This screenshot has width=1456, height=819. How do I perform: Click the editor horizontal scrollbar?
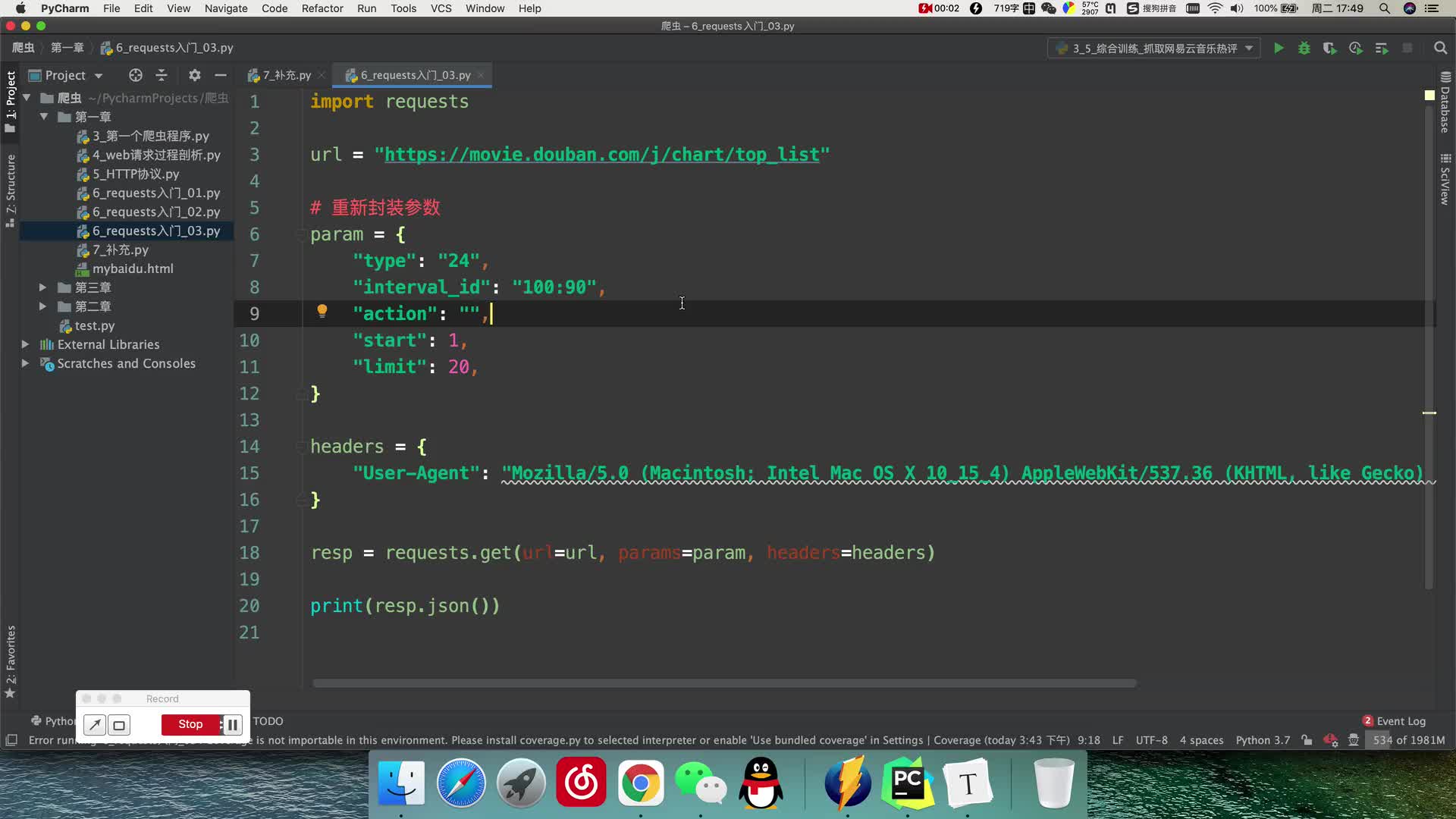pyautogui.click(x=724, y=683)
